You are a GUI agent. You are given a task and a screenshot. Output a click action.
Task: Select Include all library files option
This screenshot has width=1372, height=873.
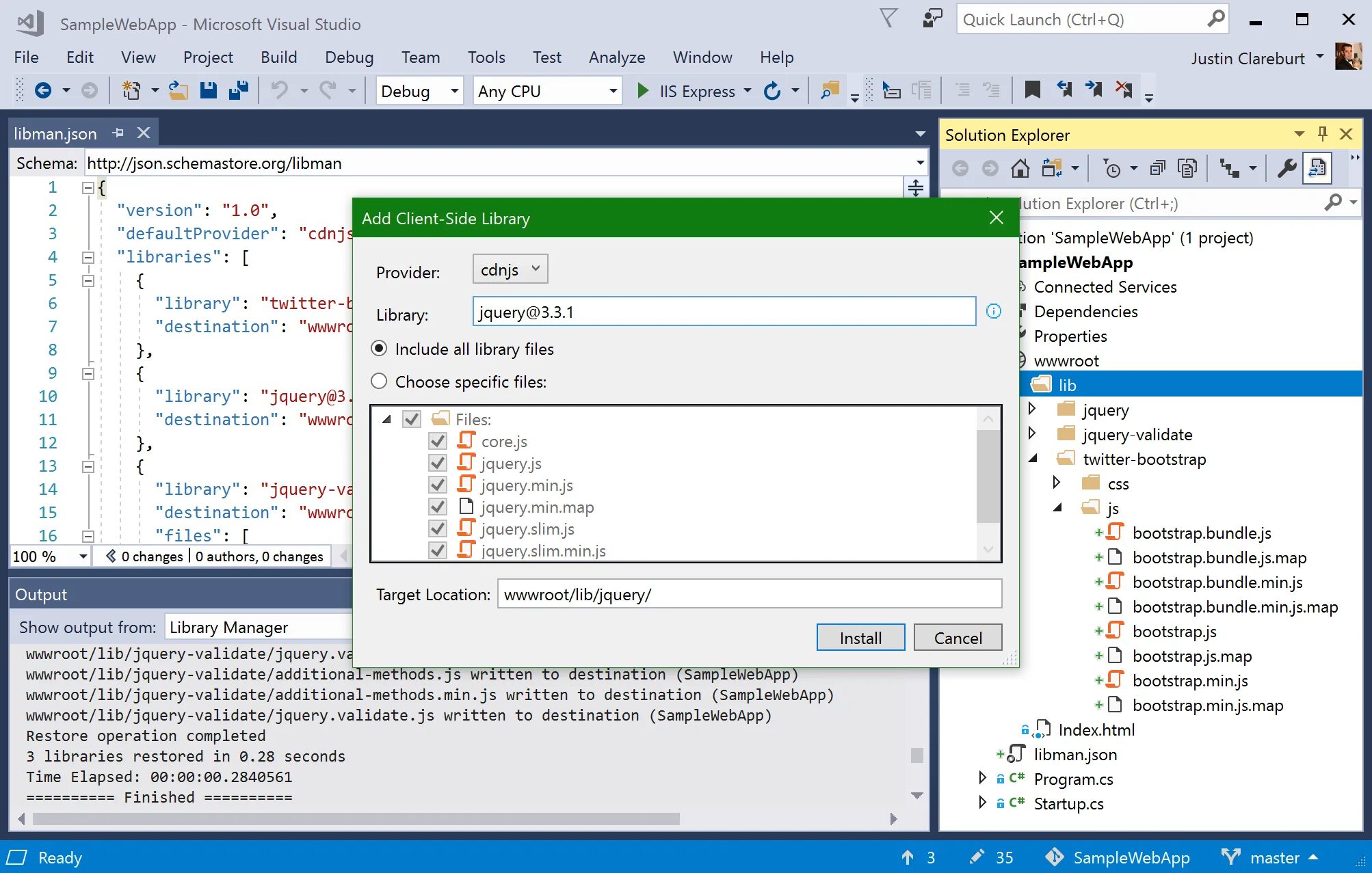[379, 349]
